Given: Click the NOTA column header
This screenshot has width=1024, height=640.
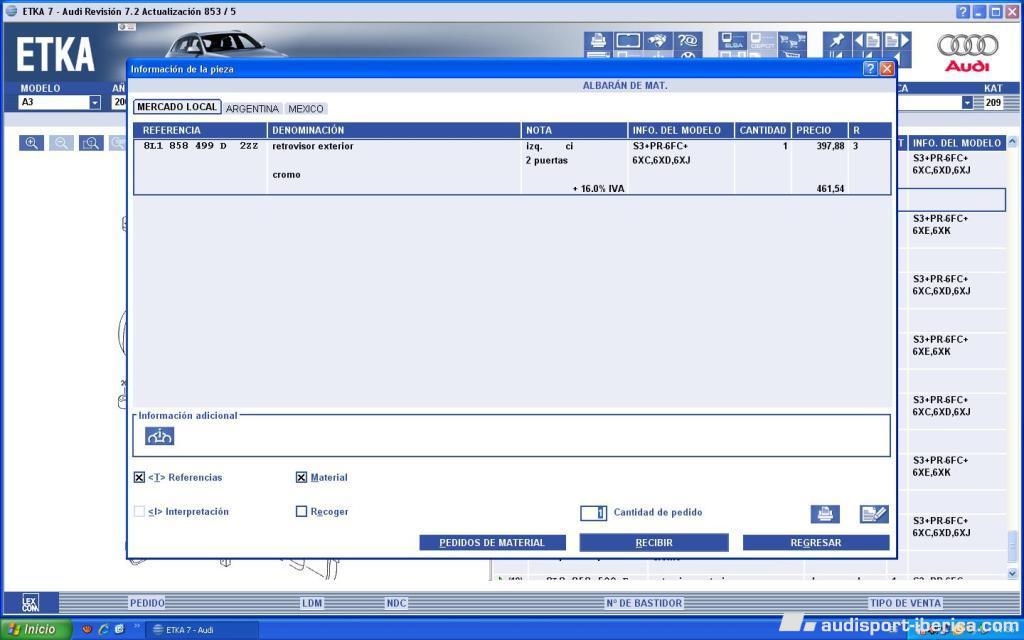Looking at the screenshot, I should pos(575,130).
